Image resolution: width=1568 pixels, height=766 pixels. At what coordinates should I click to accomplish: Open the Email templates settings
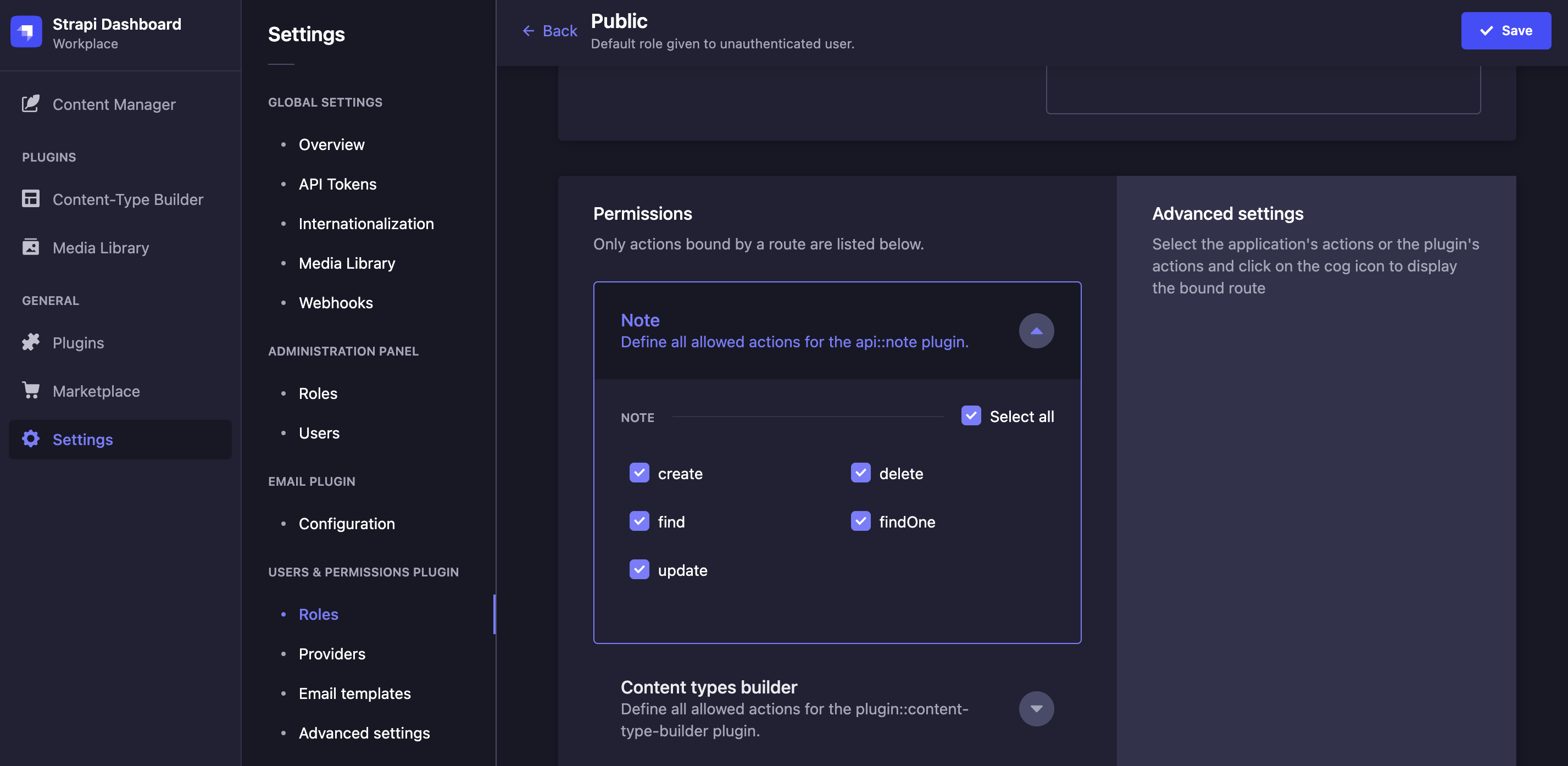click(354, 693)
